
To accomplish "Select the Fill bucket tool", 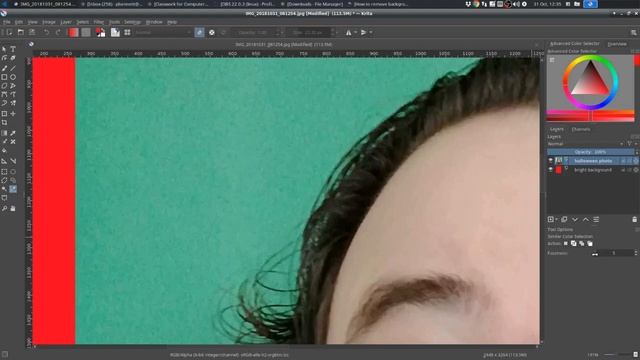I will (x=4, y=151).
